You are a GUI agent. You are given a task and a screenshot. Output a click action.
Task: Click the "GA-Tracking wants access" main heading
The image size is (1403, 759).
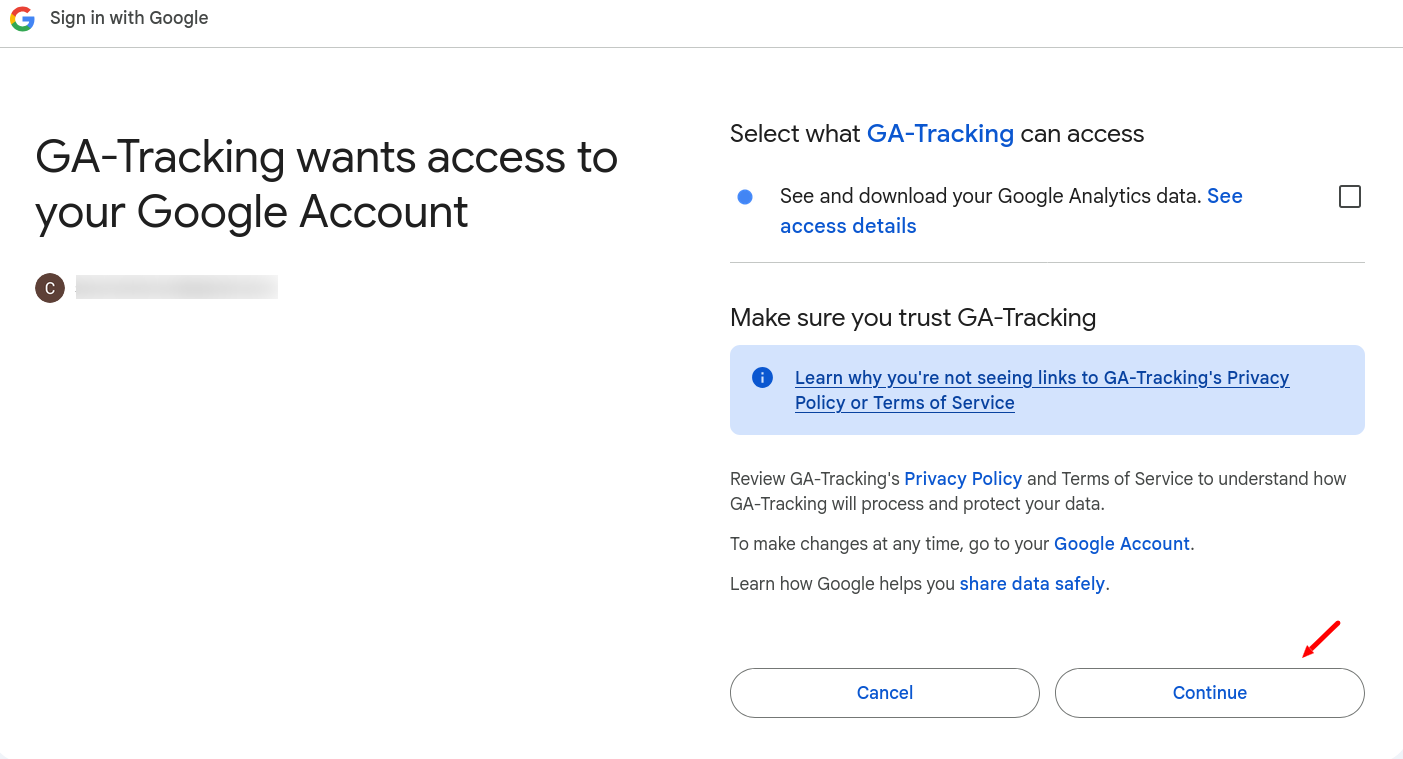pos(327,185)
